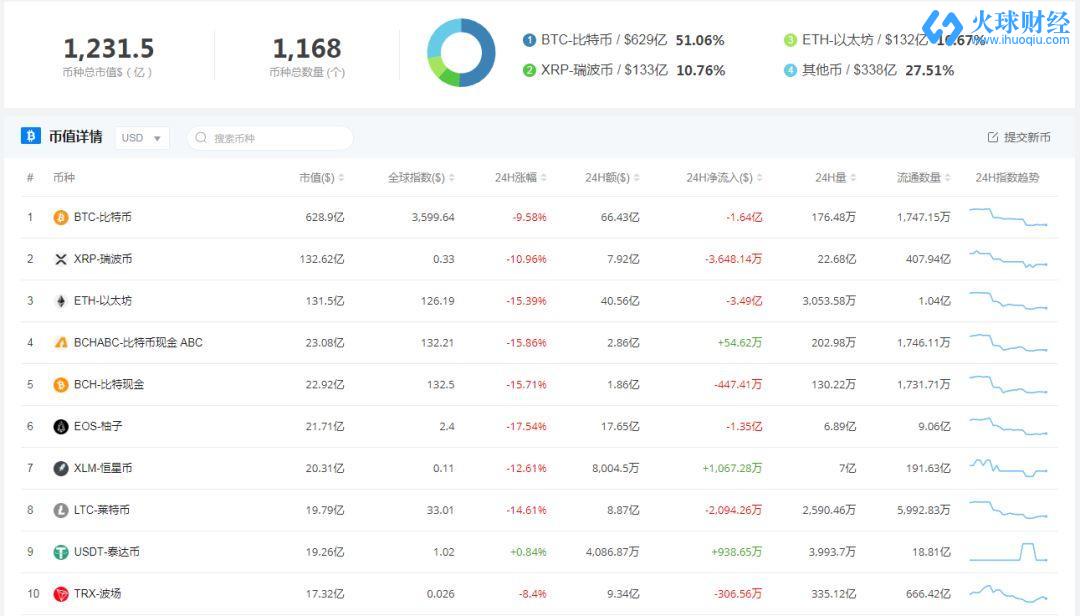Click the net inflow value +54.62万
1080x616 pixels.
pos(740,342)
